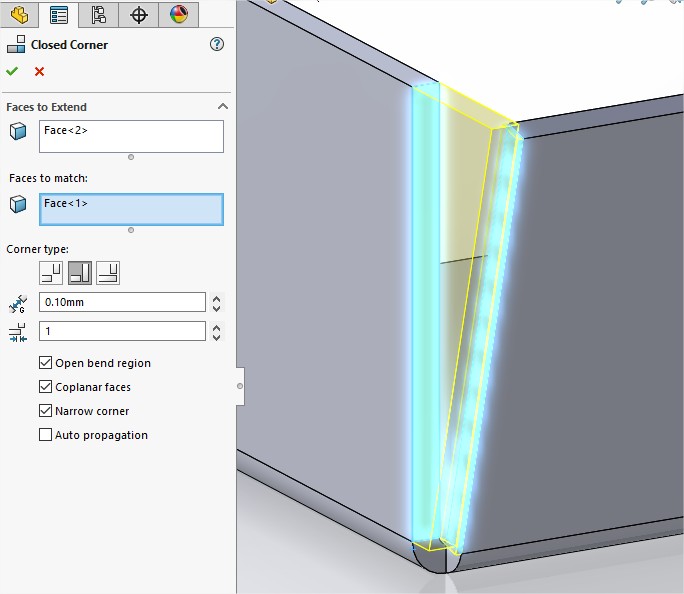
Task: Collapse the Faces to Extend section
Action: pyautogui.click(x=222, y=107)
